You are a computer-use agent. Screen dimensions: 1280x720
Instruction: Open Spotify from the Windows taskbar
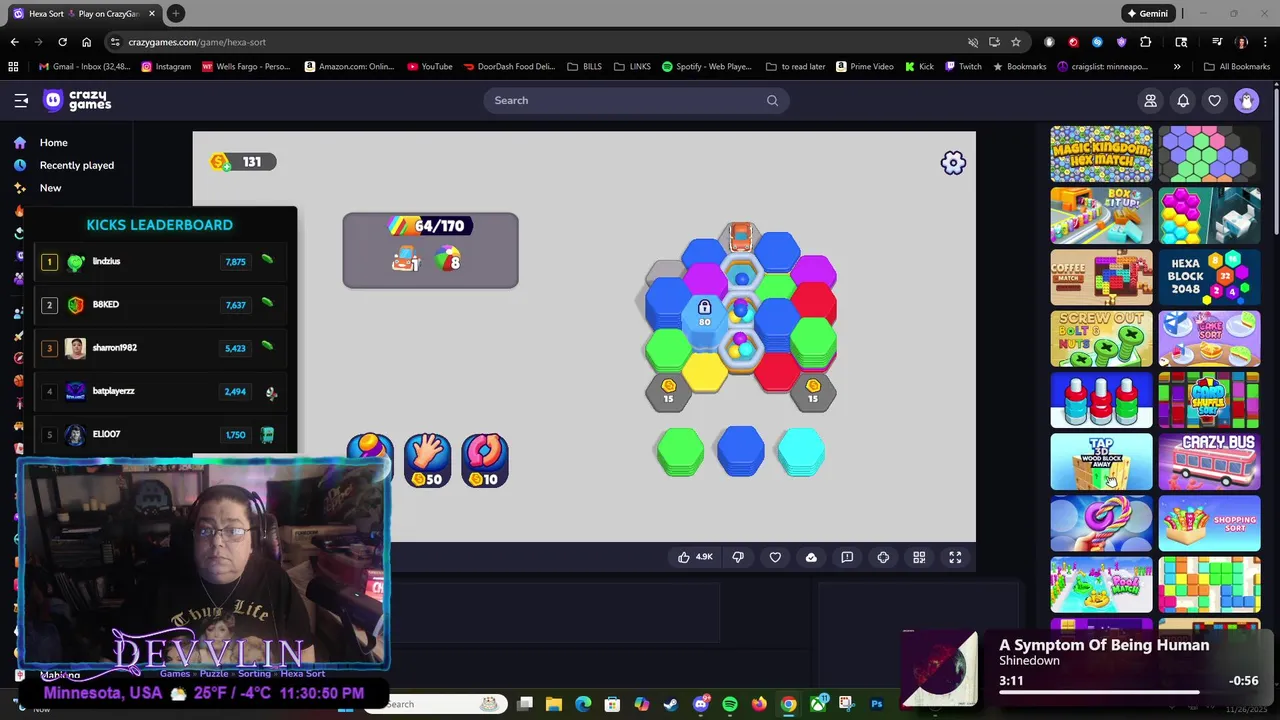coord(729,704)
